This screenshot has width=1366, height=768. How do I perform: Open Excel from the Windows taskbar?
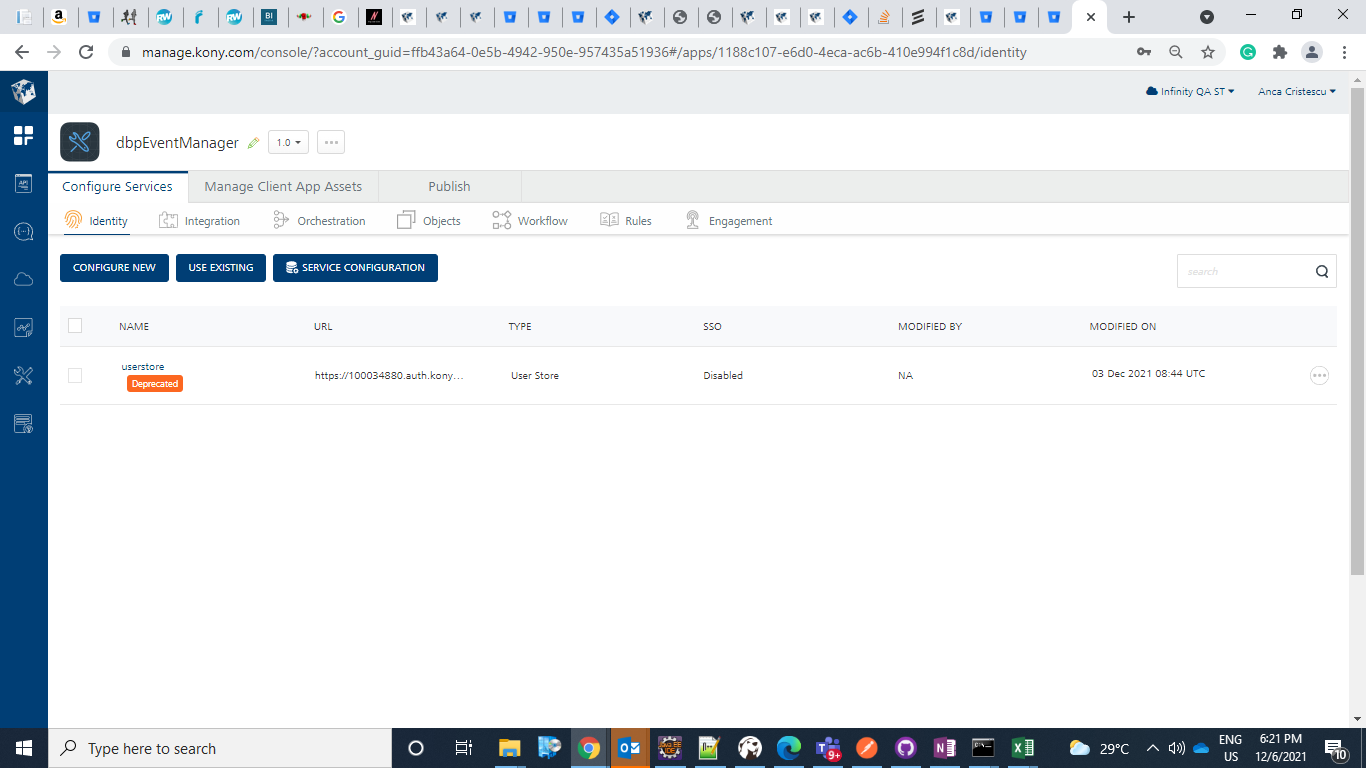point(1022,748)
